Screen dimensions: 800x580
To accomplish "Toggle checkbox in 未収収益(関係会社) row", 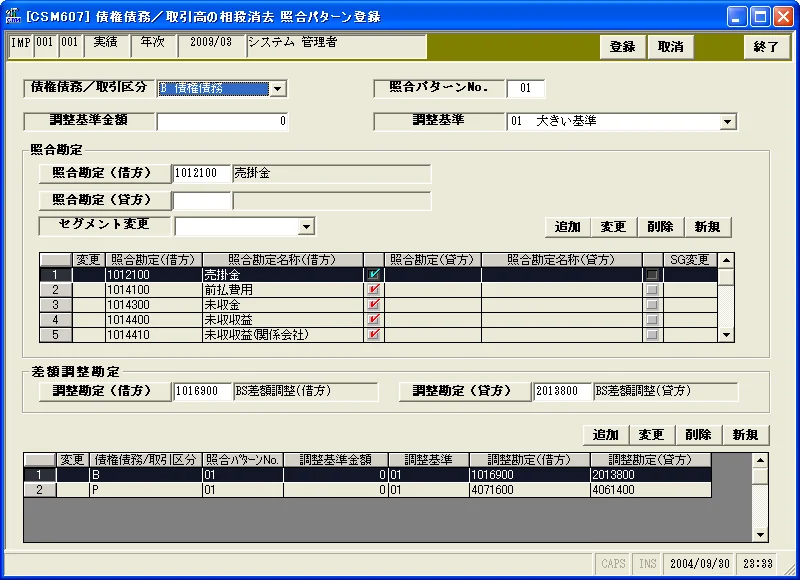I will [373, 335].
